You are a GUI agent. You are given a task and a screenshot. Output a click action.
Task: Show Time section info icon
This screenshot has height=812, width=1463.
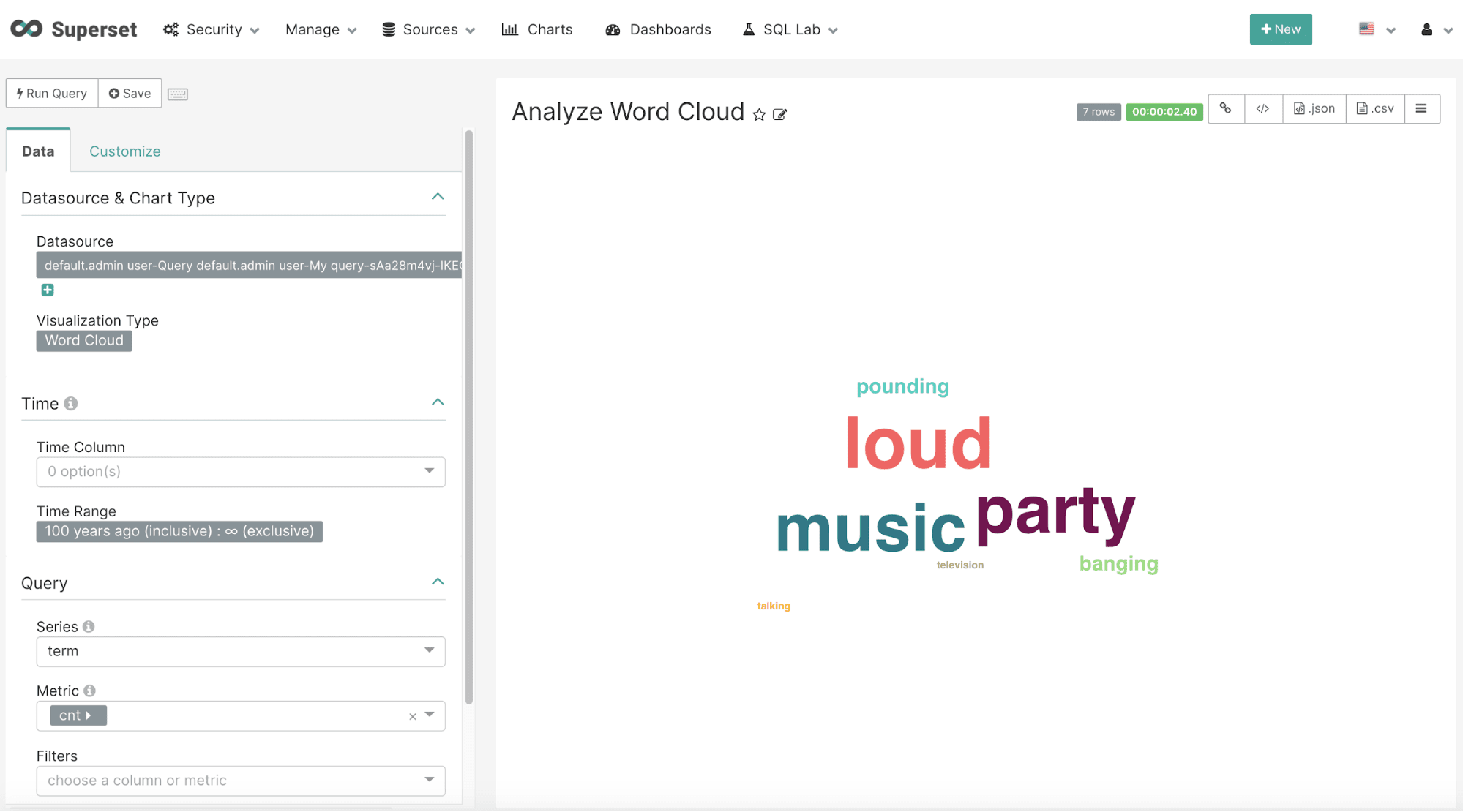(71, 403)
